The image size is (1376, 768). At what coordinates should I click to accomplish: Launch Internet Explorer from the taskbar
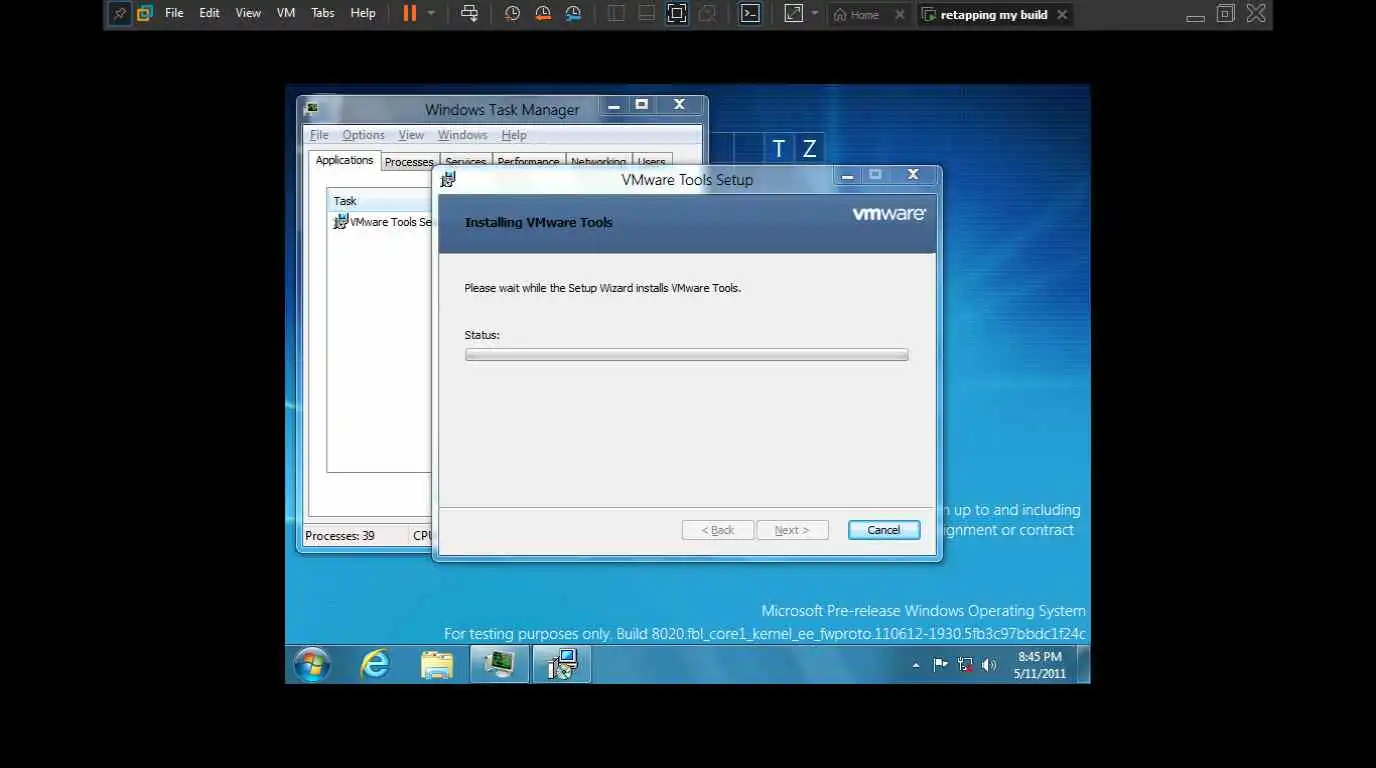coord(375,664)
